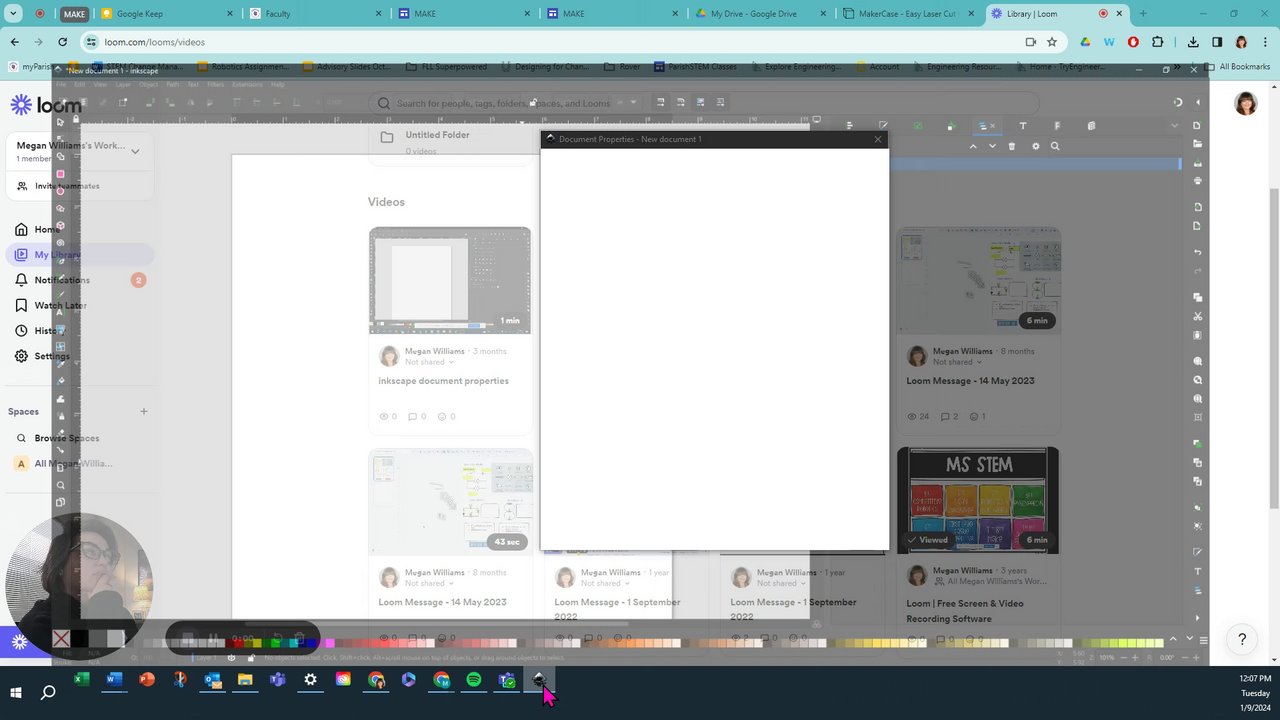Open the MS STEM video thumbnail

[x=978, y=500]
